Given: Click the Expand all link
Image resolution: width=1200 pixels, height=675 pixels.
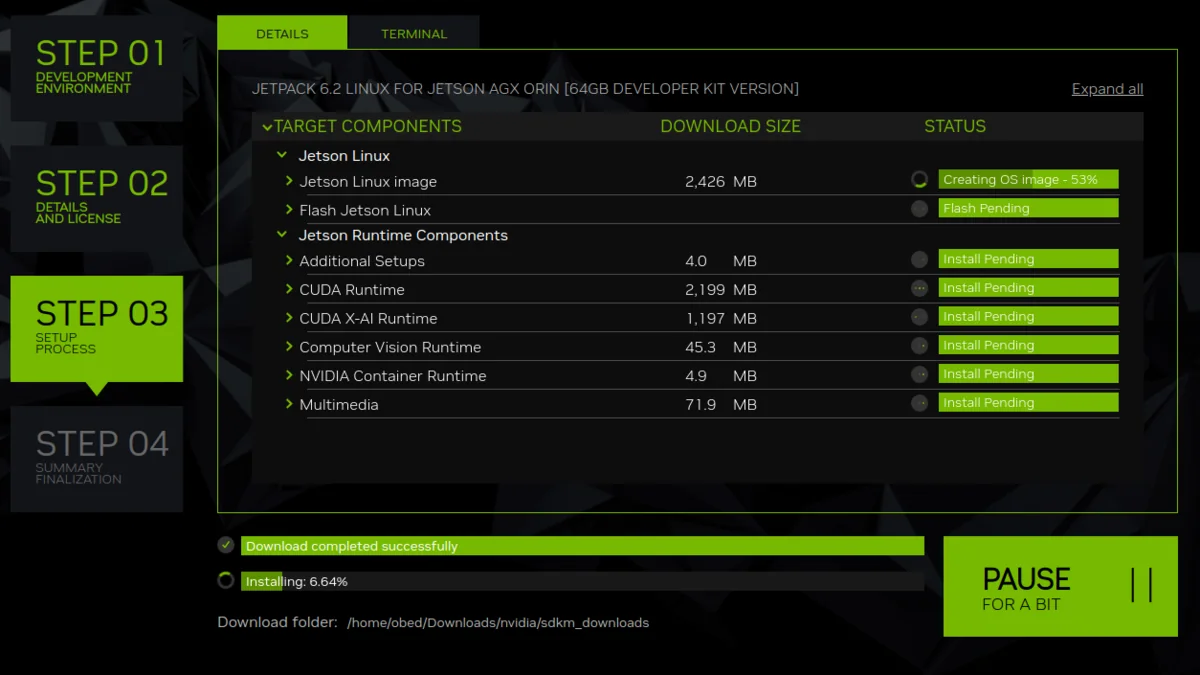Looking at the screenshot, I should pyautogui.click(x=1107, y=89).
